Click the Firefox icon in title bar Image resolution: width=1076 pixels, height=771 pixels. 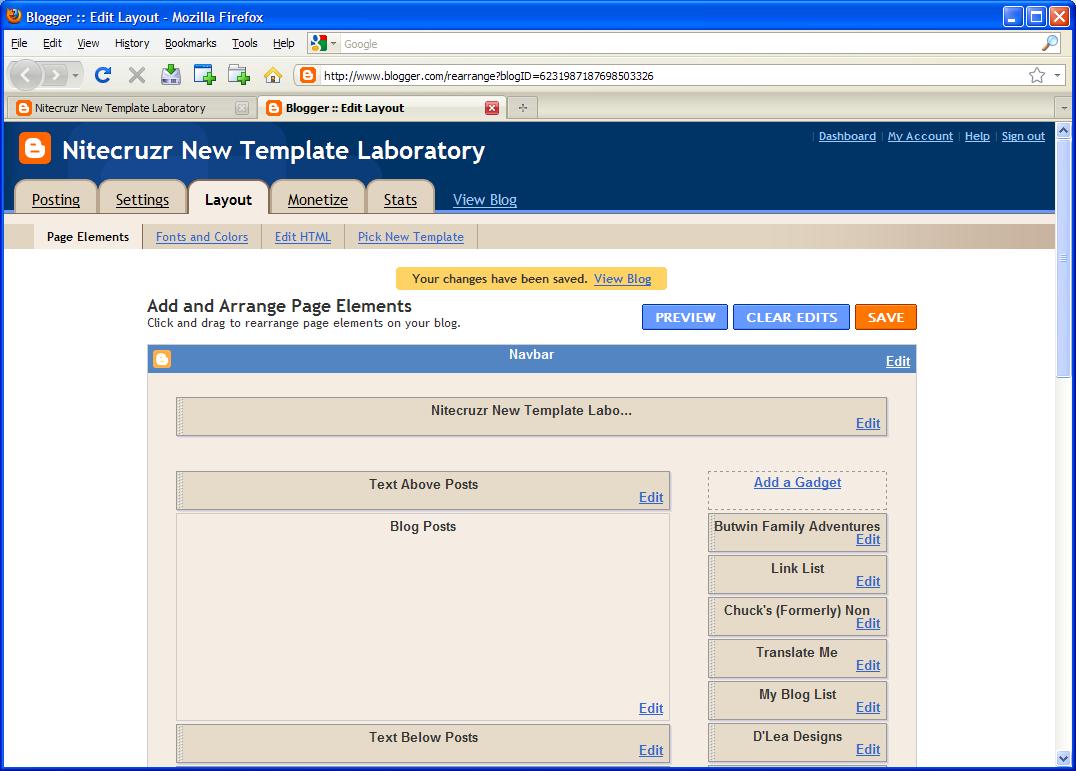(14, 15)
